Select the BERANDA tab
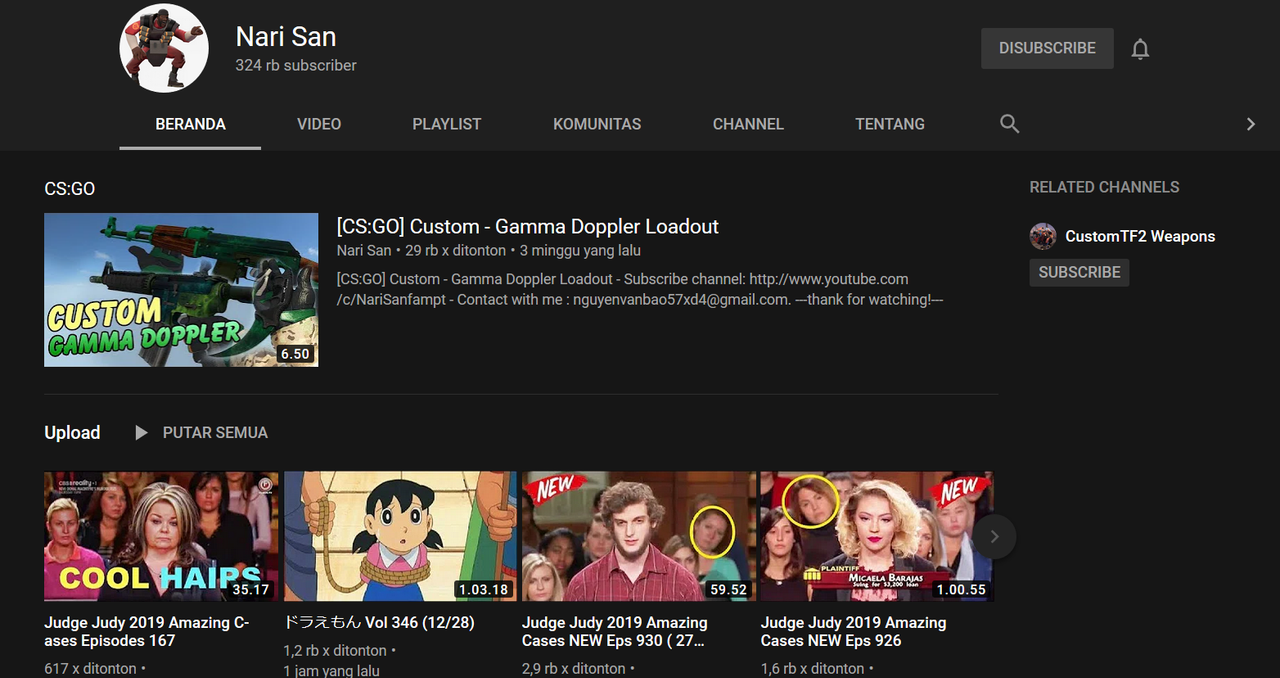This screenshot has height=678, width=1280. click(x=190, y=124)
